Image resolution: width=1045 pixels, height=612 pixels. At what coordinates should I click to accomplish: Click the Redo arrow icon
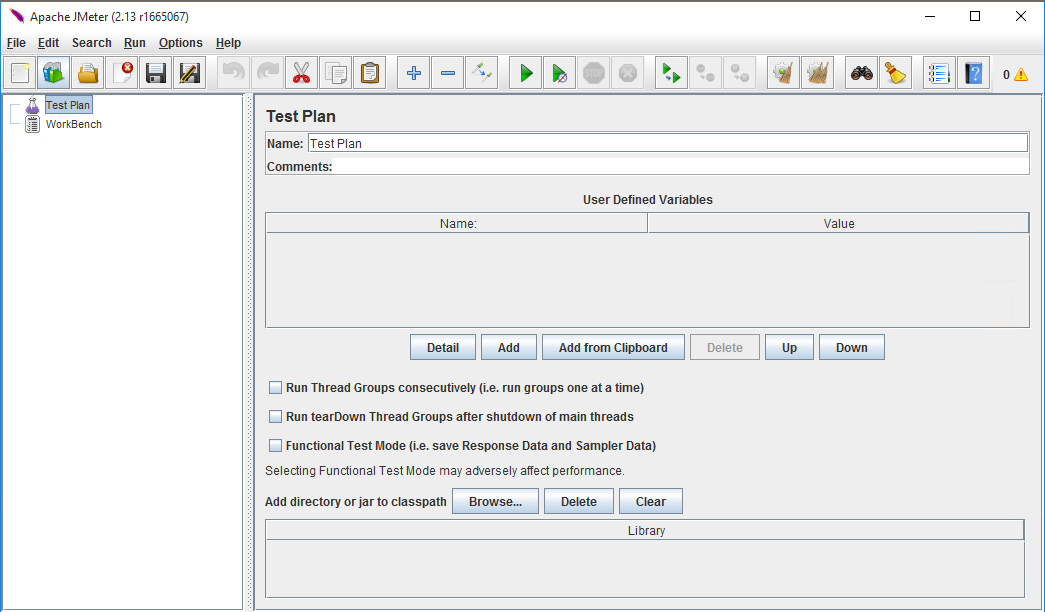[x=268, y=73]
